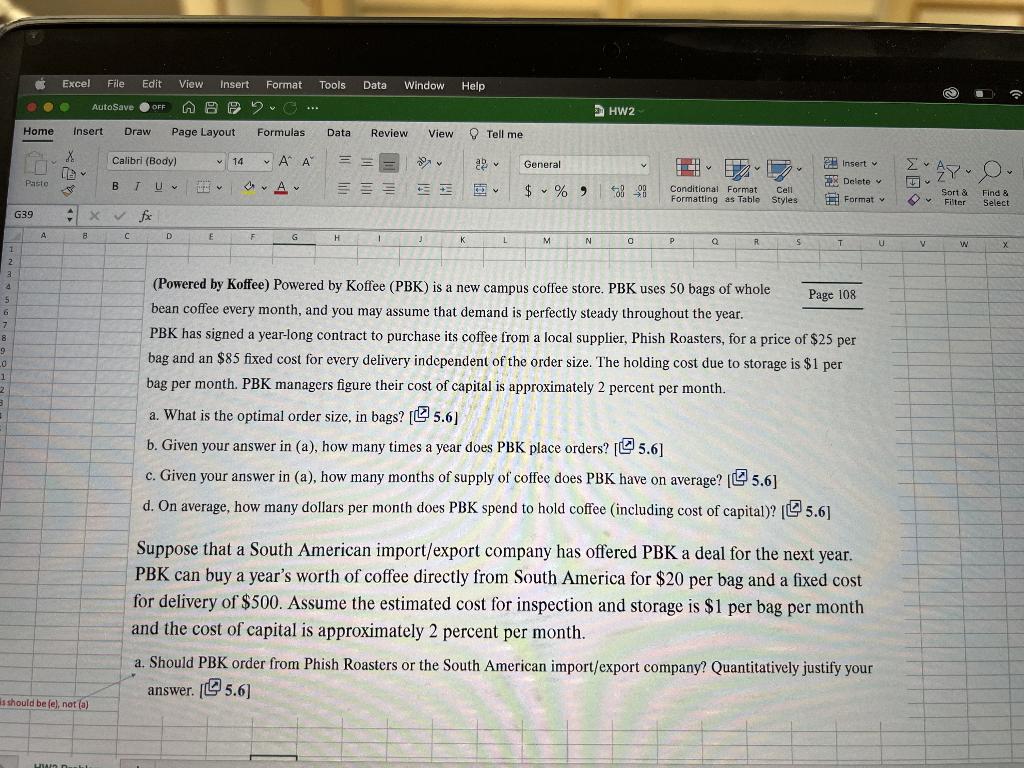1024x768 pixels.
Task: Click the more options ellipsis in title bar
Action: [313, 108]
